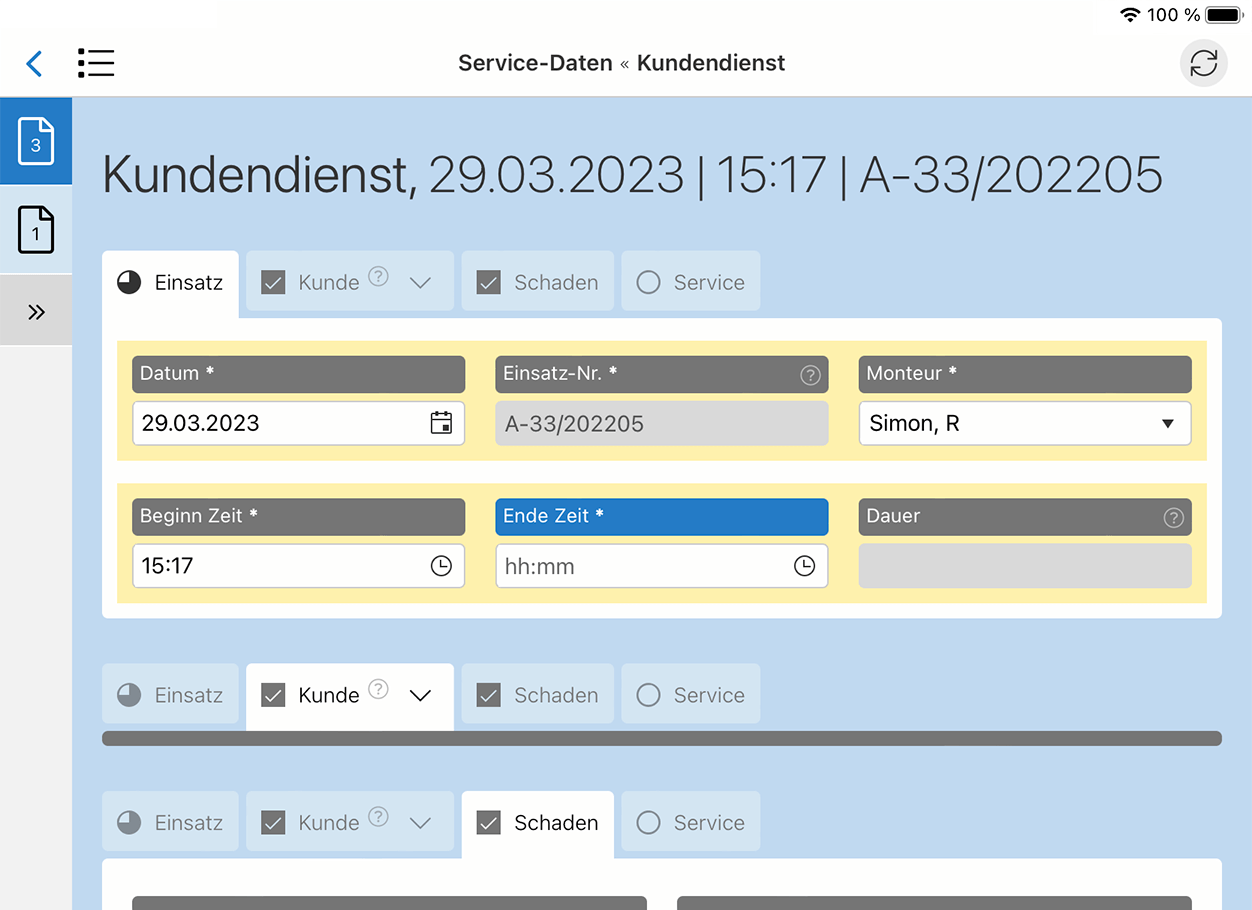
Task: Click Kunde help icon in first tab row
Action: (x=378, y=276)
